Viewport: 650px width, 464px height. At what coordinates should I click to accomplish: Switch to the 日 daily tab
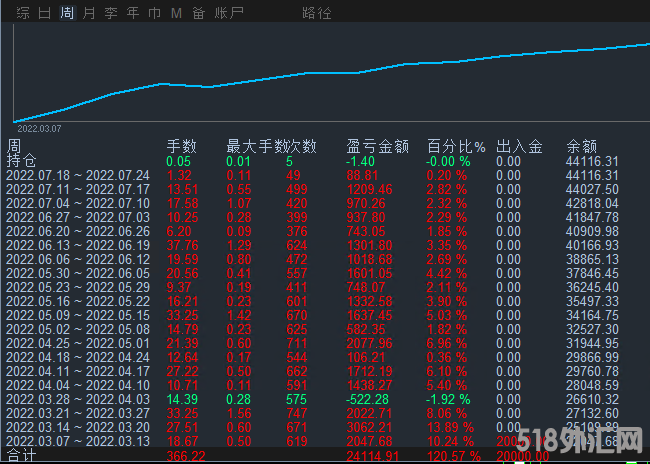click(45, 13)
